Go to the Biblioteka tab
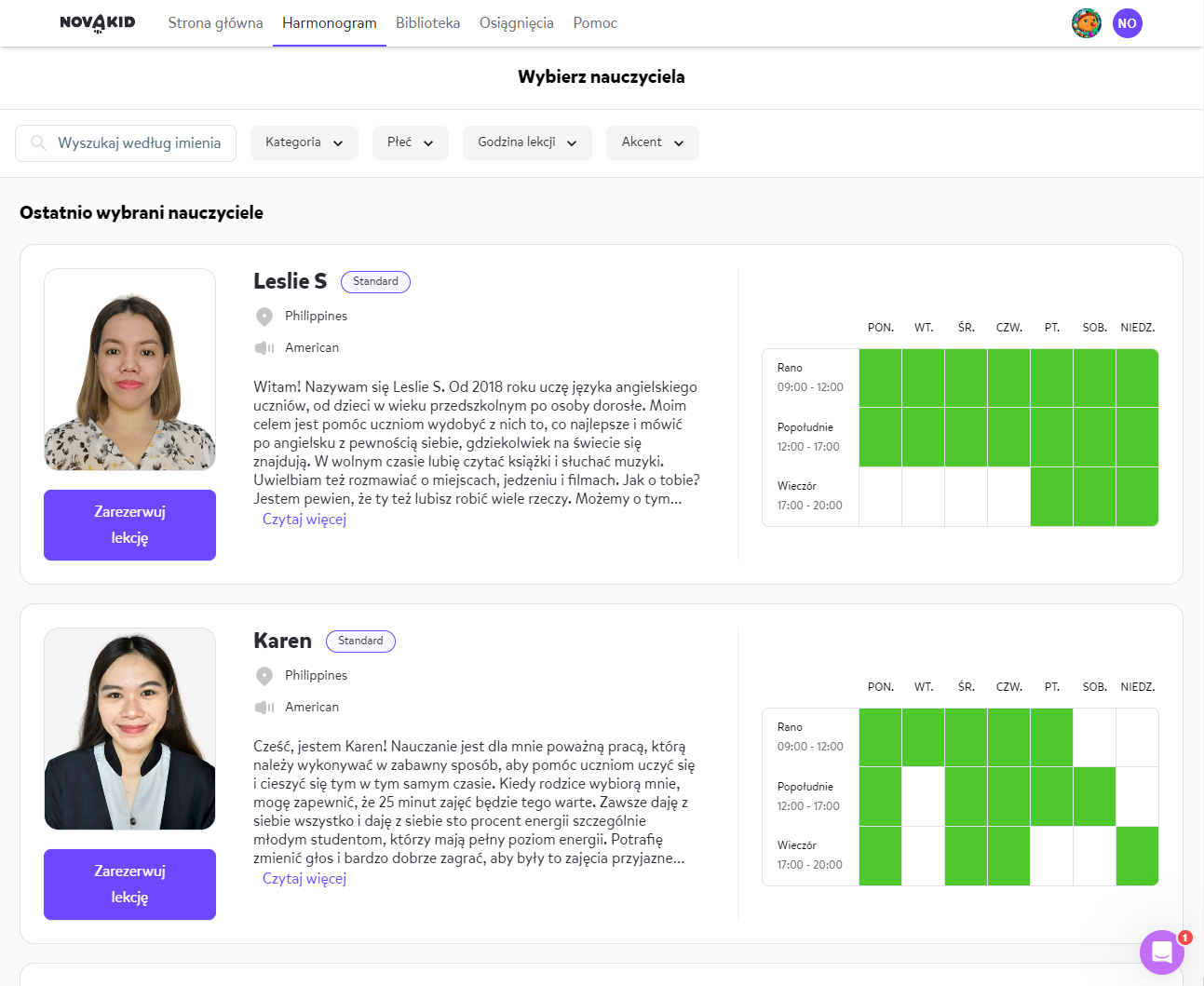The image size is (1204, 986). click(427, 23)
